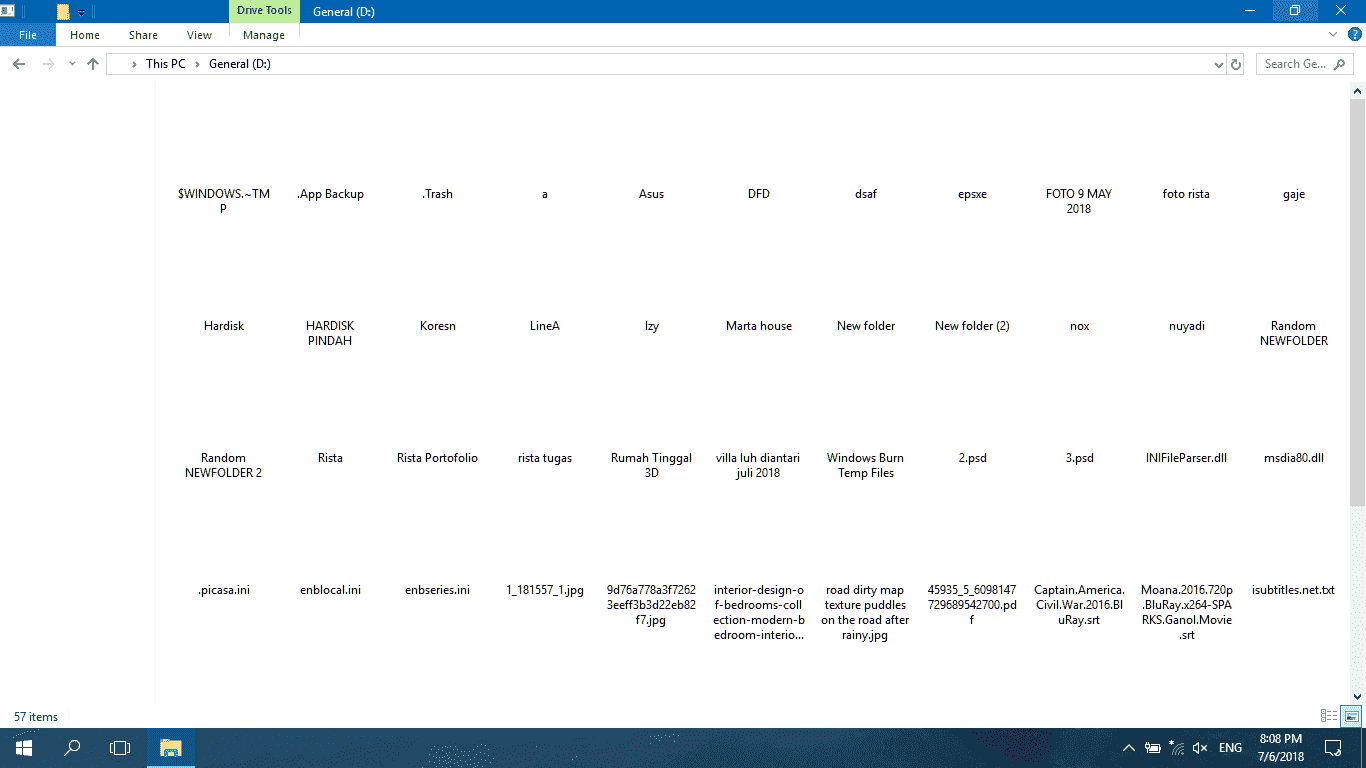
Task: Go back with the Back arrow
Action: (x=18, y=64)
